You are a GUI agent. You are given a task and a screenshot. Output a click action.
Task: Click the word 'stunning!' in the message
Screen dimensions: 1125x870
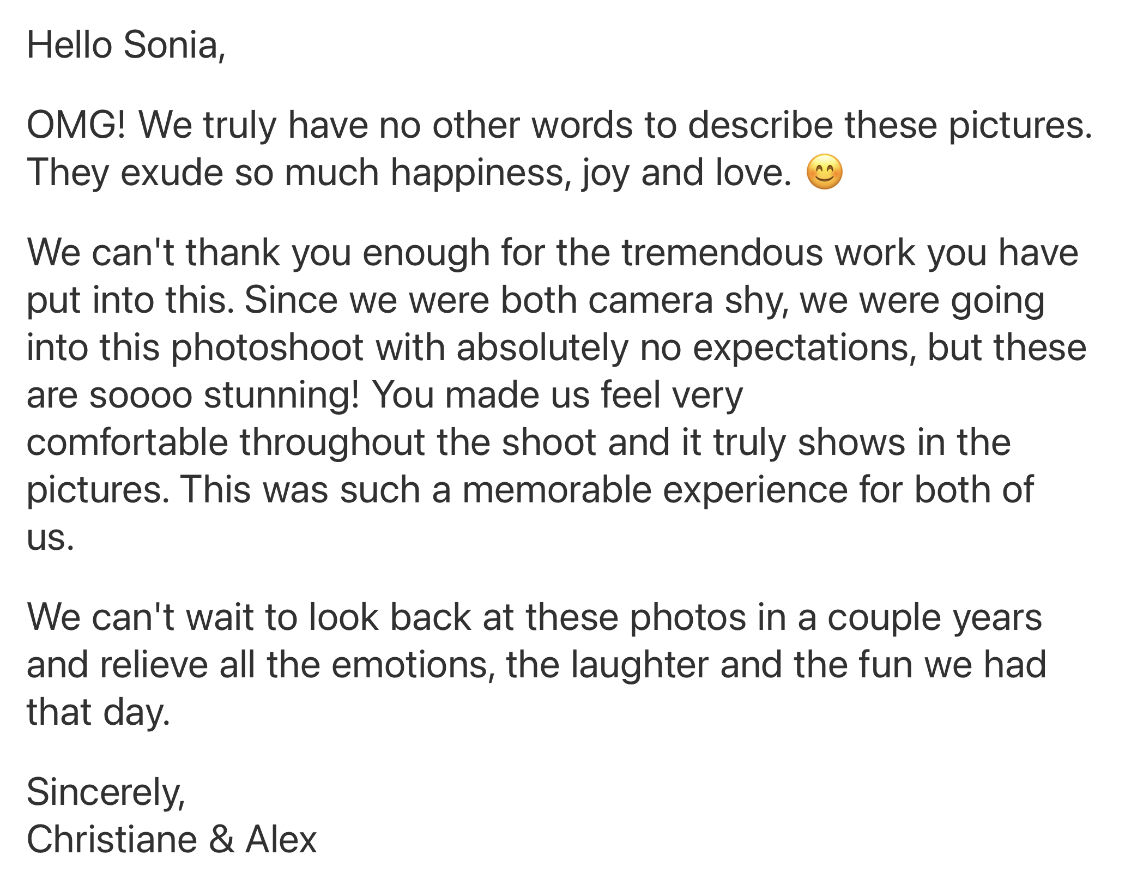pyautogui.click(x=281, y=395)
